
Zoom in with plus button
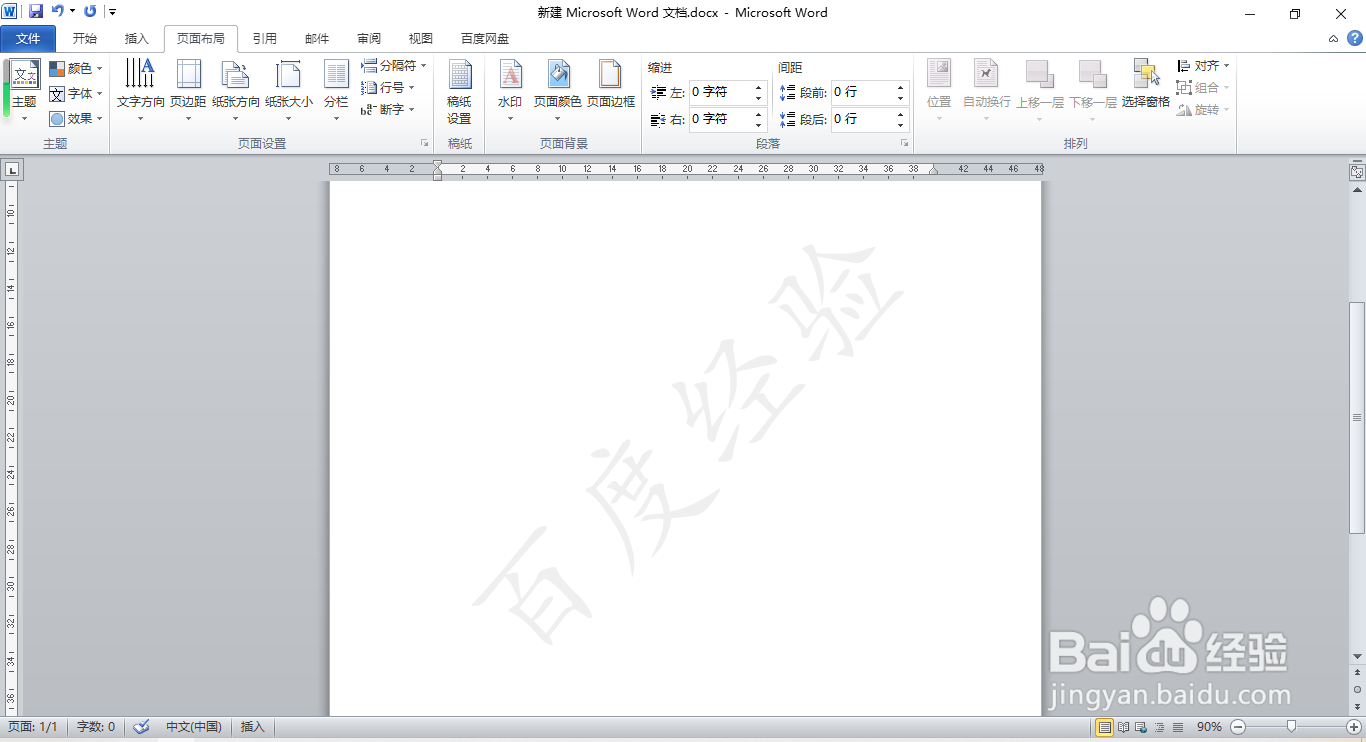pyautogui.click(x=1354, y=727)
